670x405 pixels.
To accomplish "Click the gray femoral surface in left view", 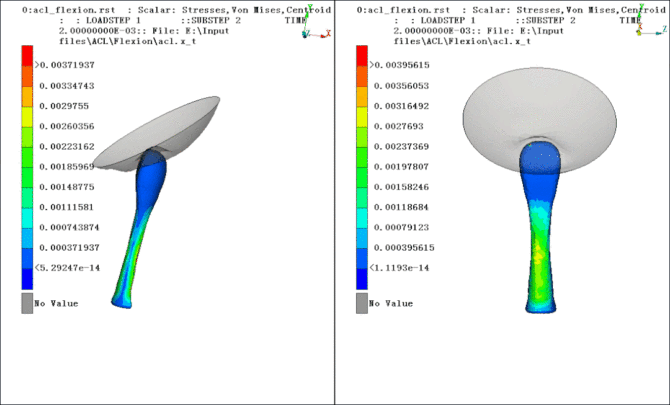I will 170,130.
